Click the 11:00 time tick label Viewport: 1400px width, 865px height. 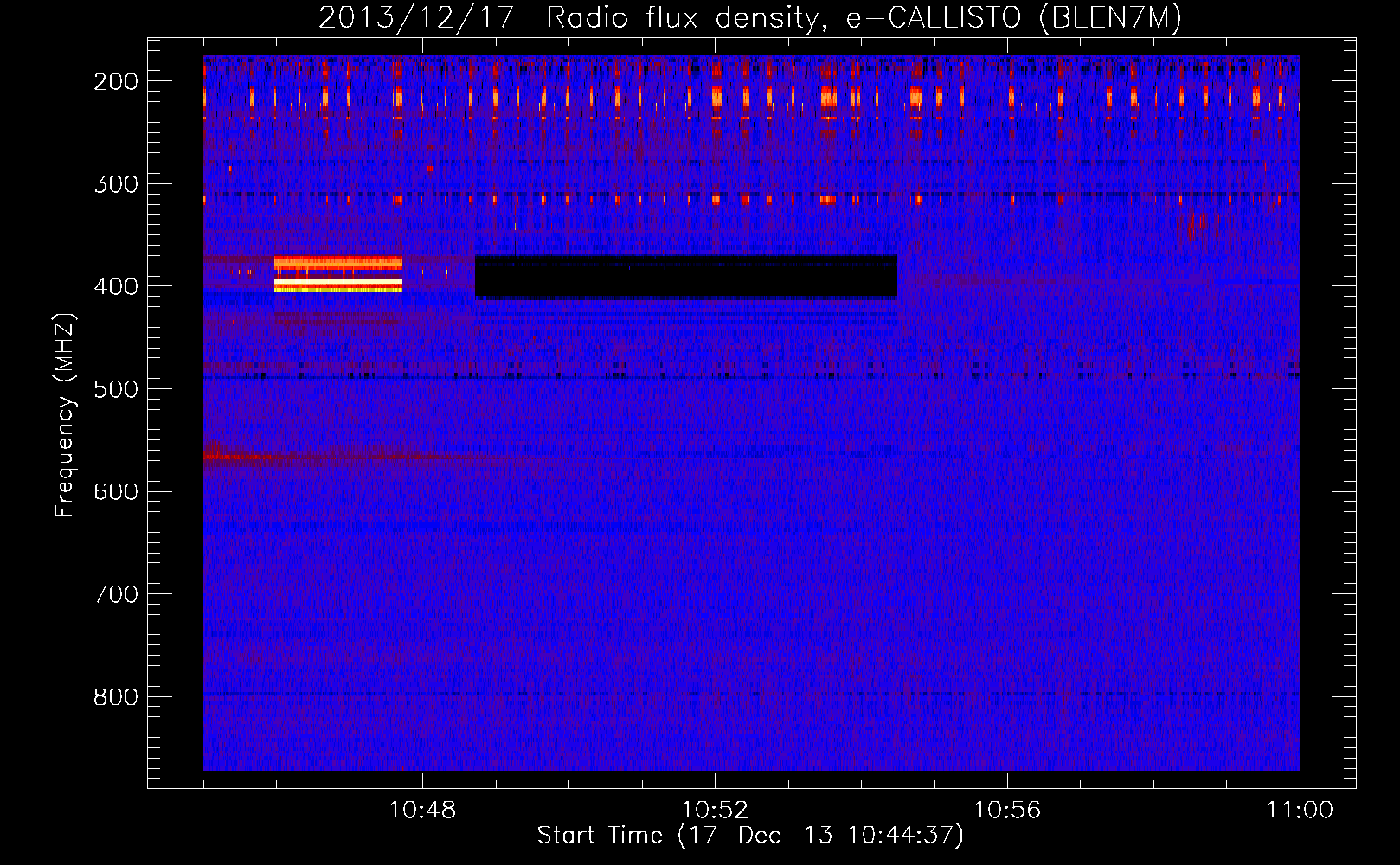click(1300, 811)
